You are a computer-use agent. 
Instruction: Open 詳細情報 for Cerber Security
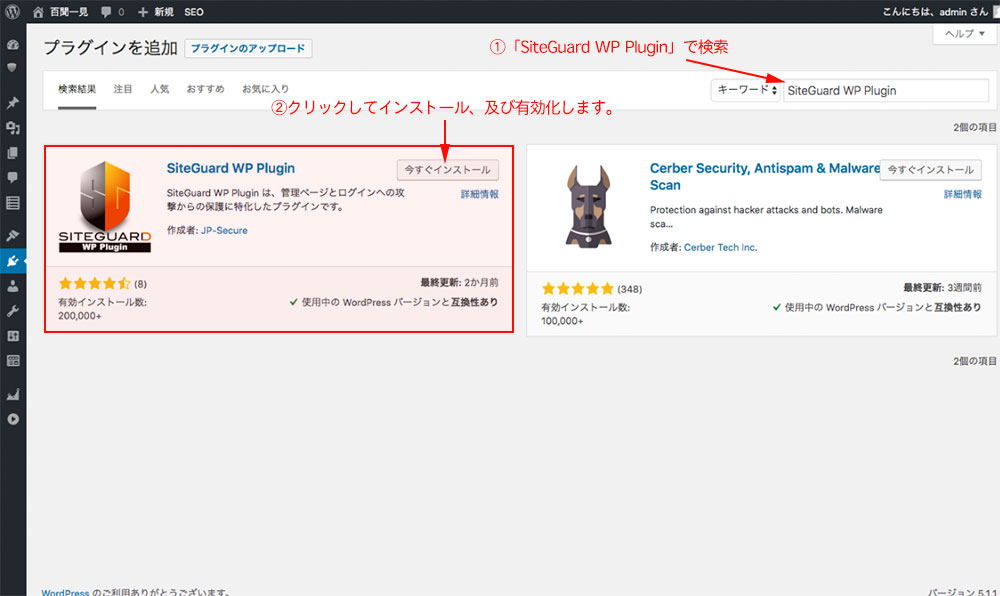pos(962,194)
